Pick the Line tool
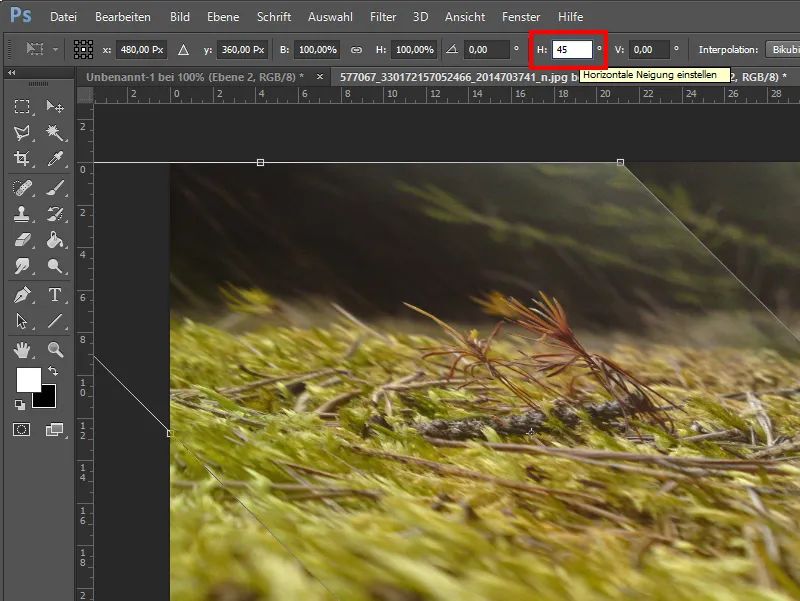The width and height of the screenshot is (800, 601). coord(55,321)
